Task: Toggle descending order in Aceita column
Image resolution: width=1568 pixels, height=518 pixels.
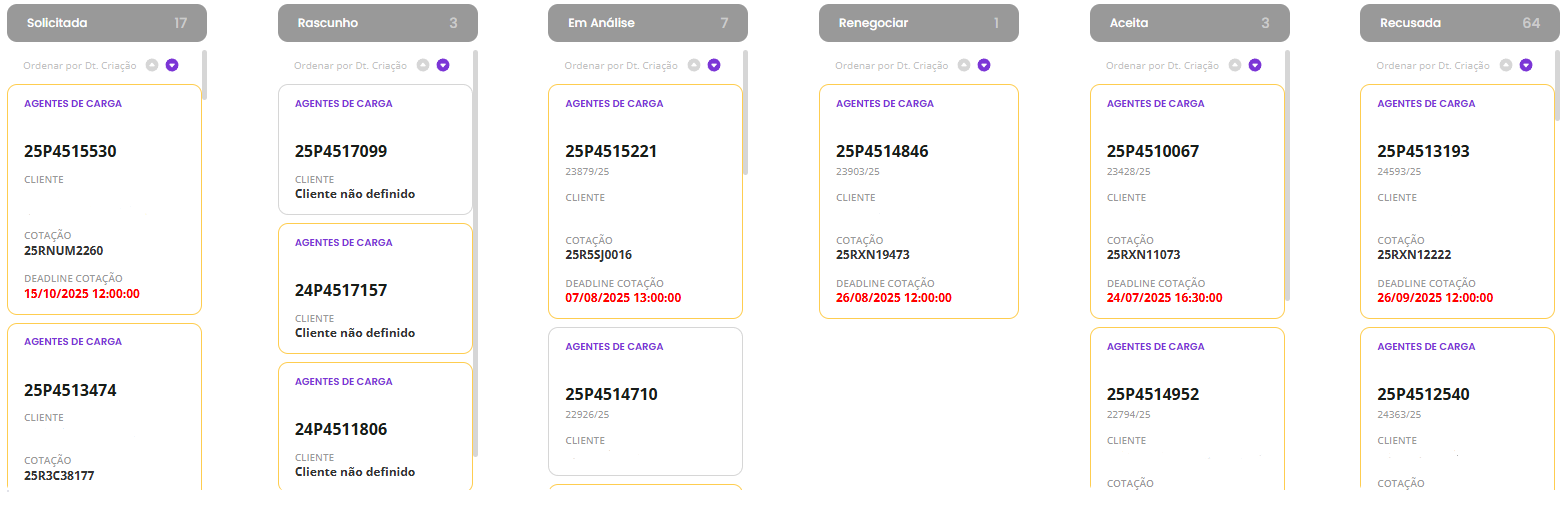Action: [1255, 65]
